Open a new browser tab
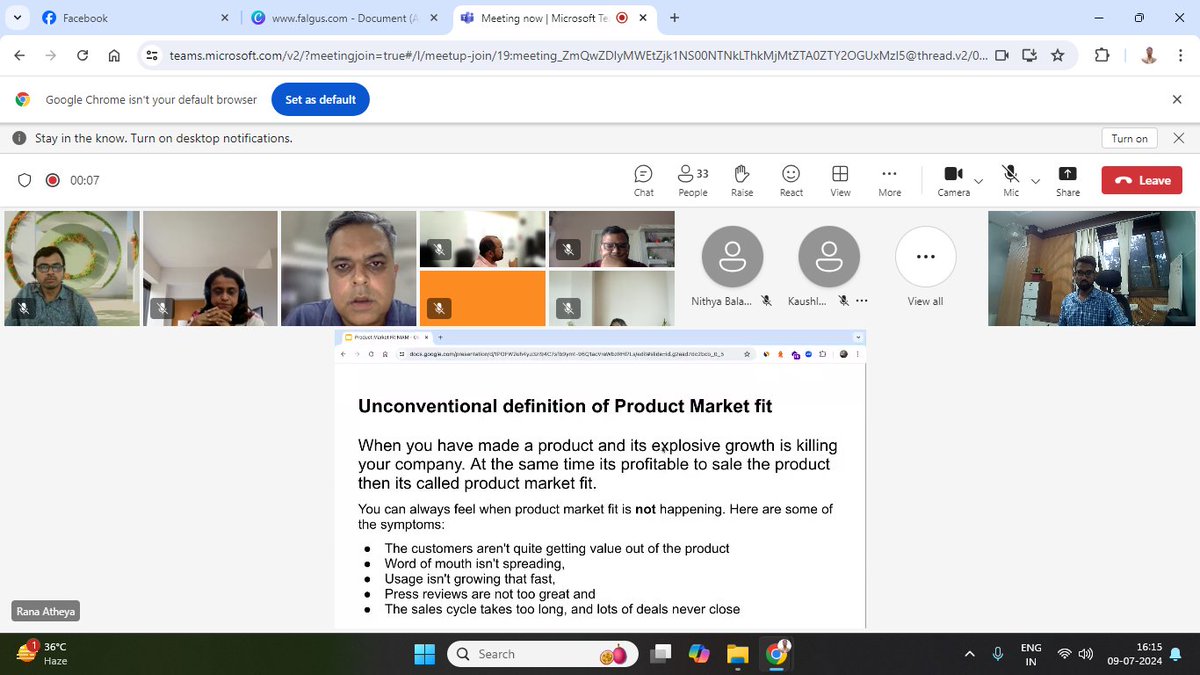This screenshot has width=1200, height=675. point(675,18)
